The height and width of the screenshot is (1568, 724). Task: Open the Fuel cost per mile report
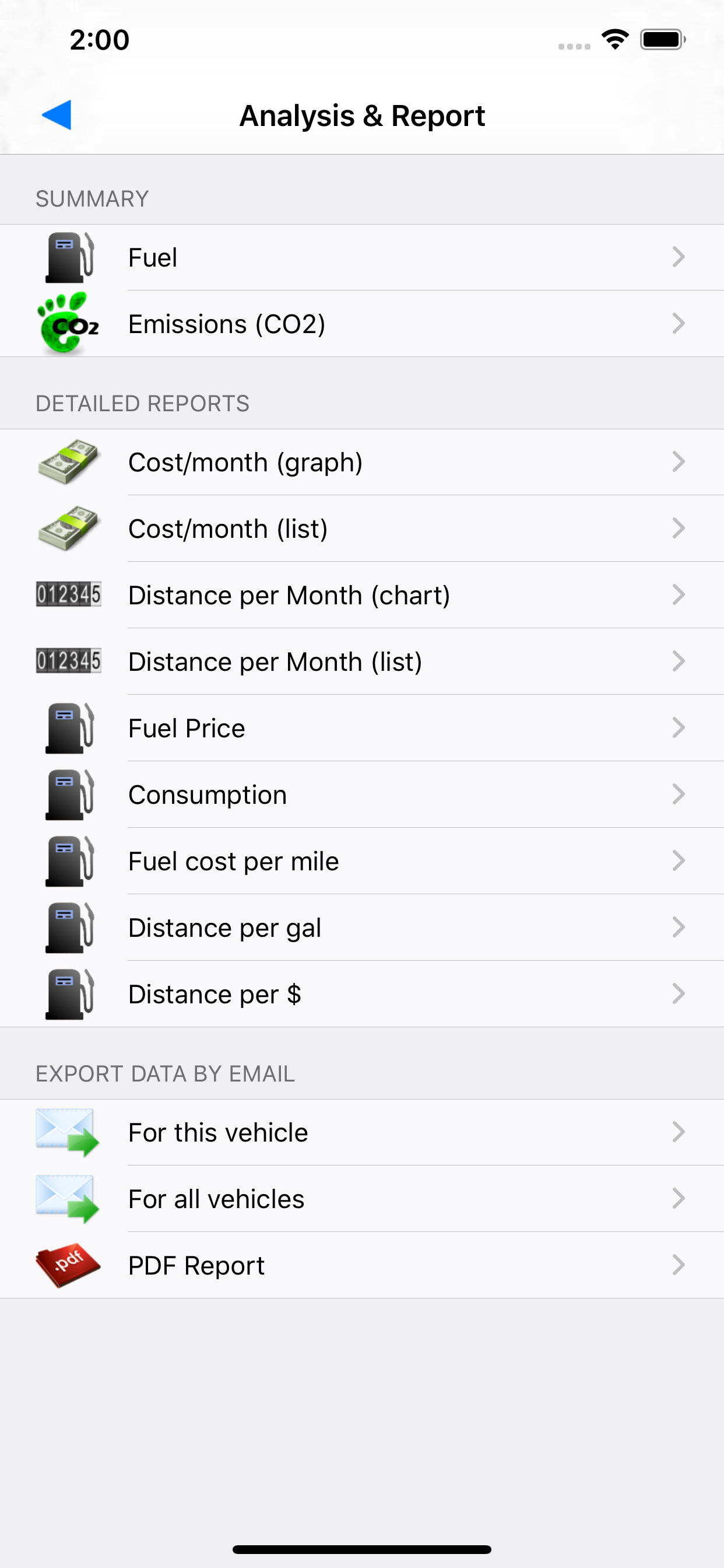click(362, 860)
